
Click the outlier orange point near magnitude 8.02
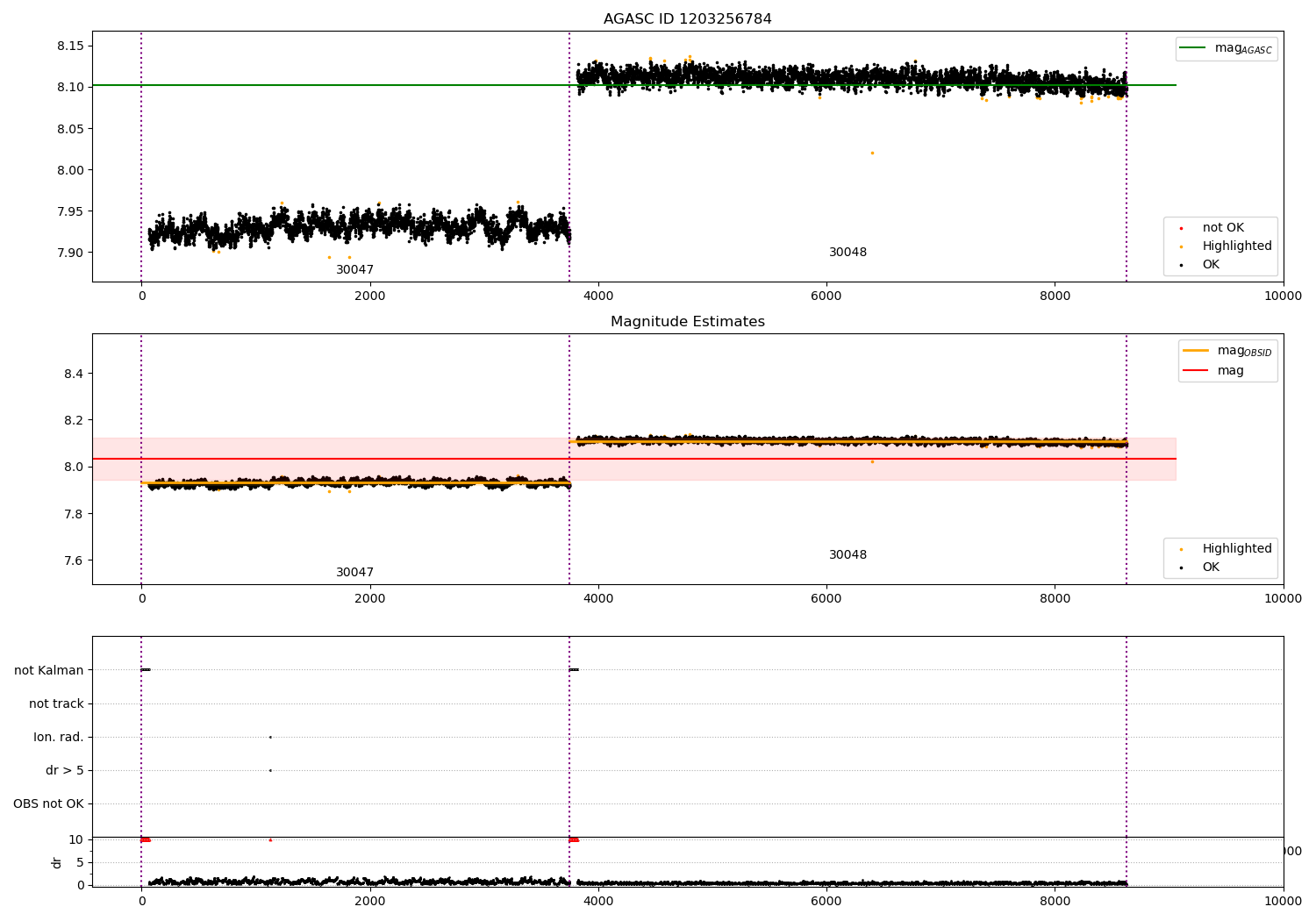tap(872, 153)
